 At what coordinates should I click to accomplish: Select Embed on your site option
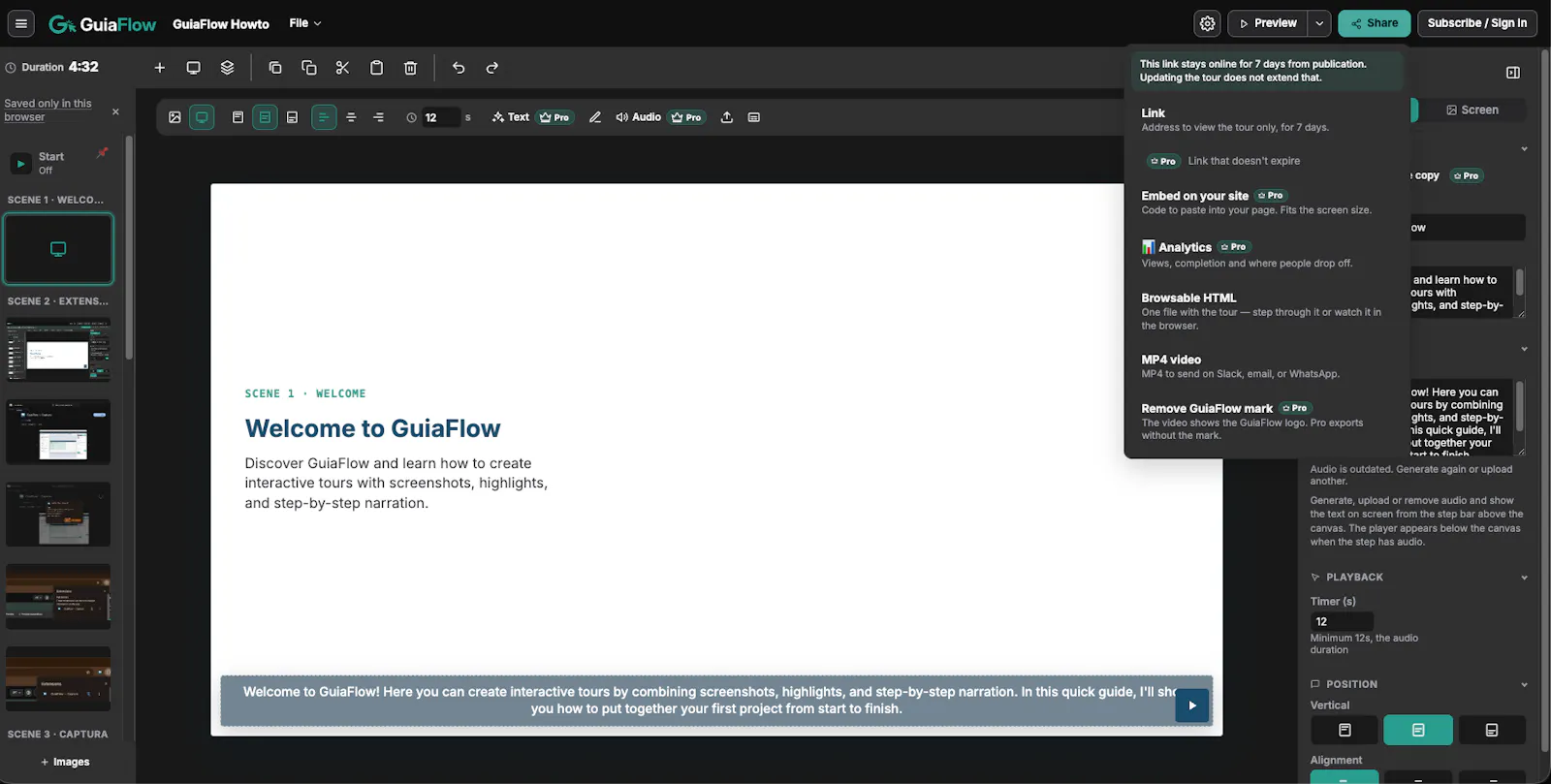point(1266,203)
